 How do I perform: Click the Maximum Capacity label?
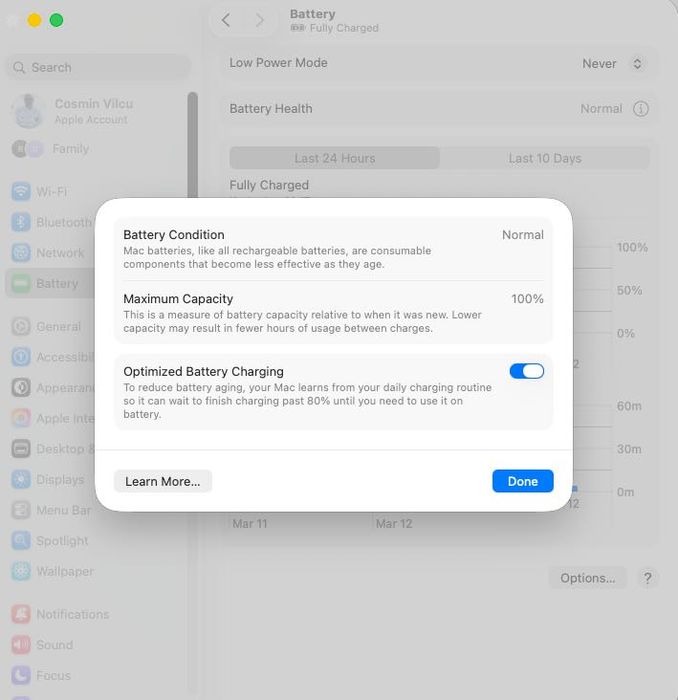point(179,299)
